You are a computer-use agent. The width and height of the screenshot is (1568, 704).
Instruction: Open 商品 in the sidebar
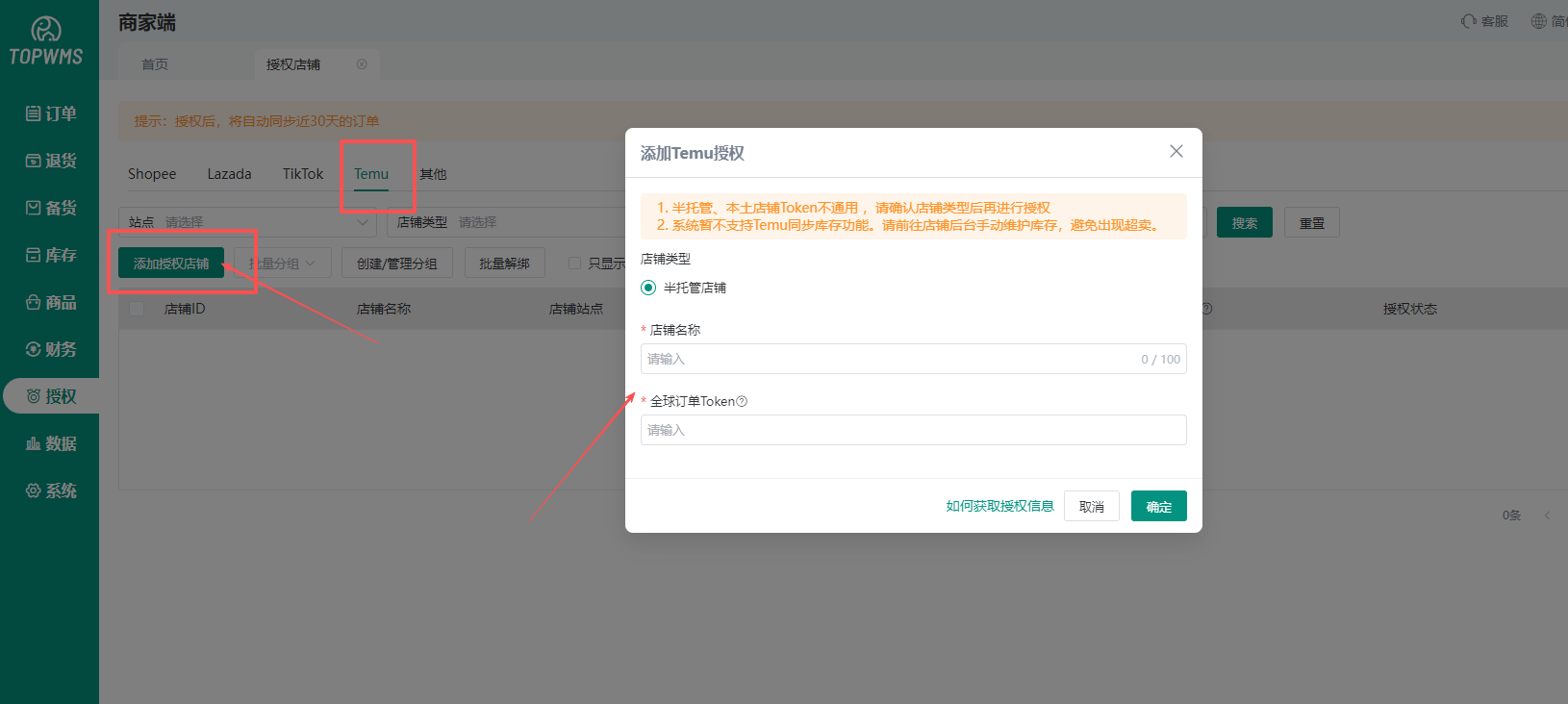tap(50, 302)
